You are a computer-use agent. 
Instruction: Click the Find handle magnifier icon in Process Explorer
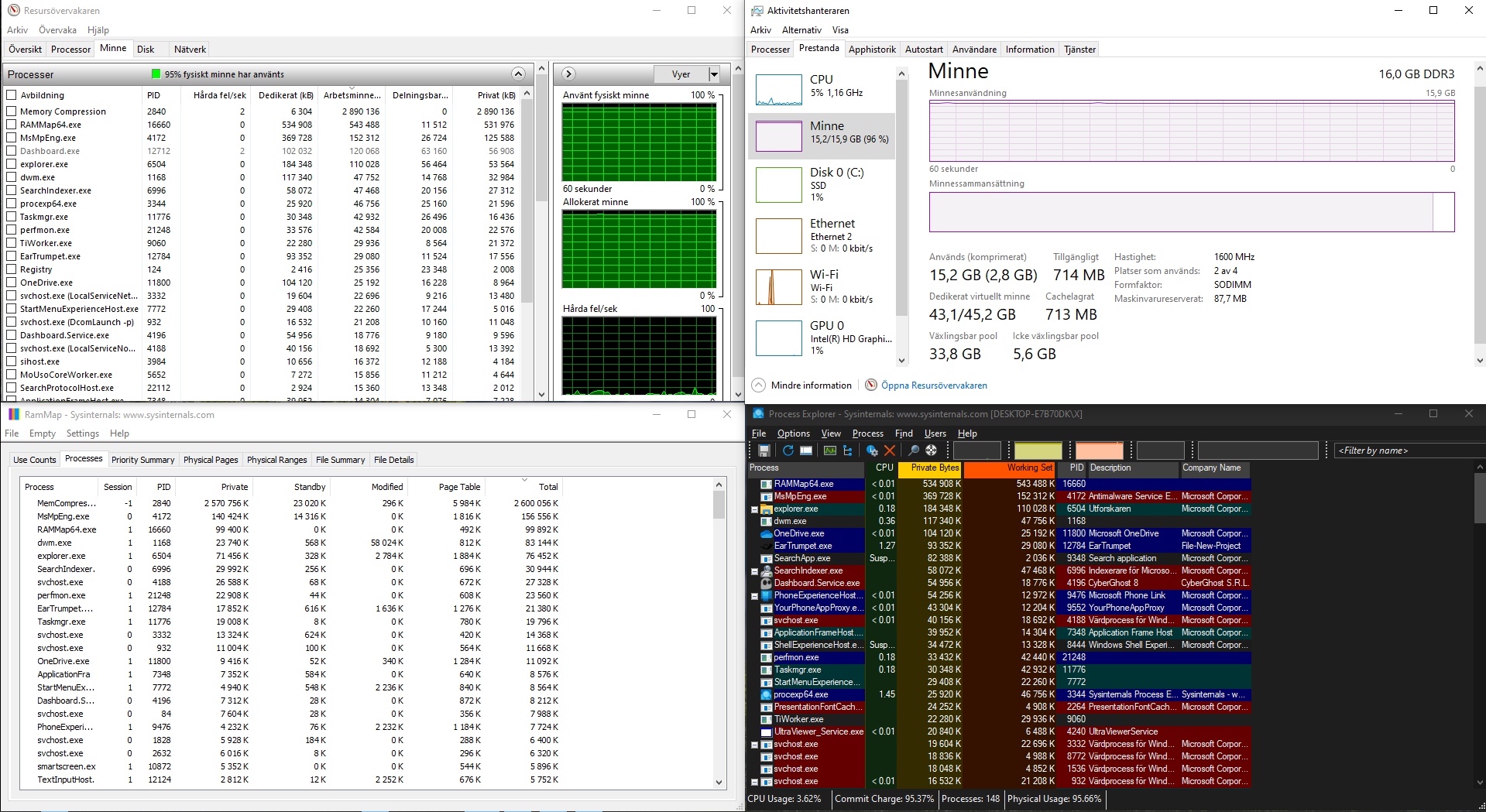(x=914, y=451)
